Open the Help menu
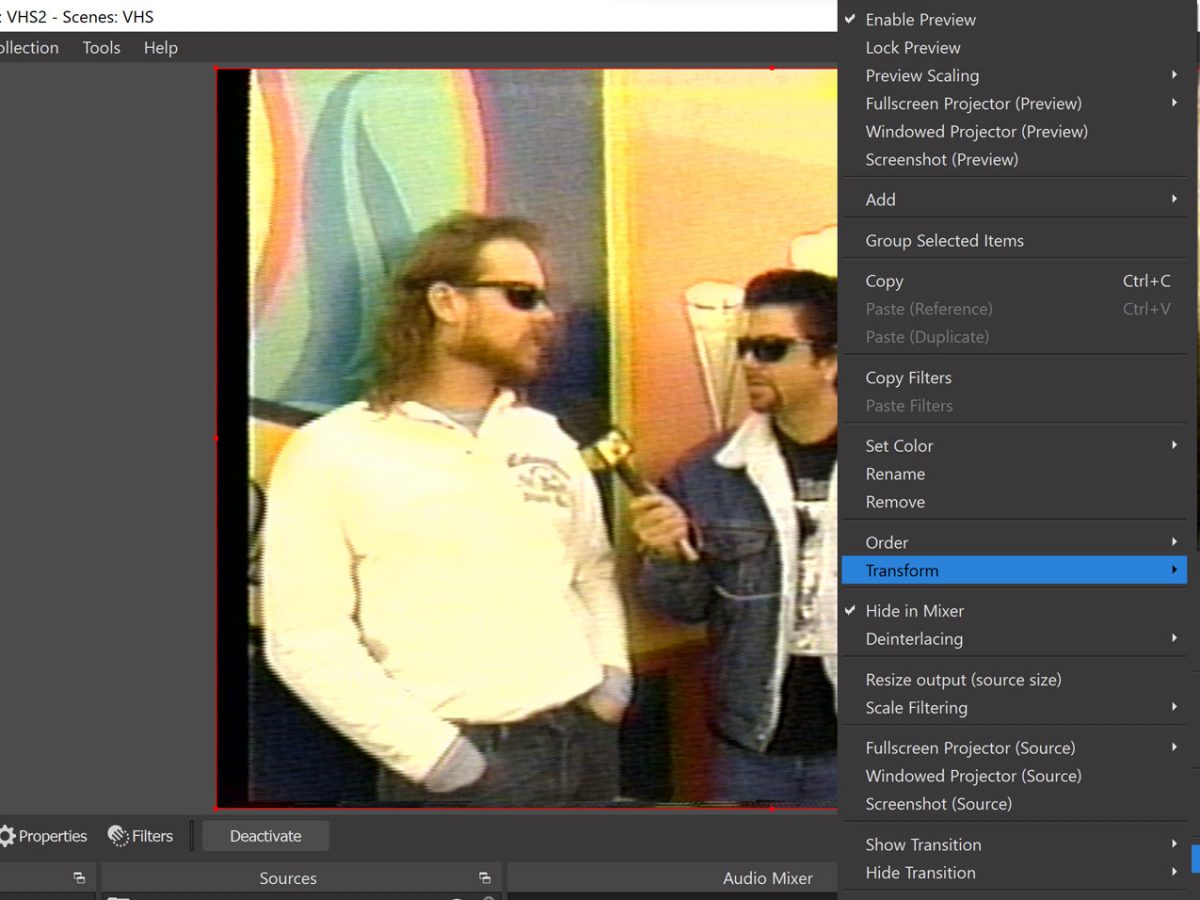1200x900 pixels. (160, 47)
